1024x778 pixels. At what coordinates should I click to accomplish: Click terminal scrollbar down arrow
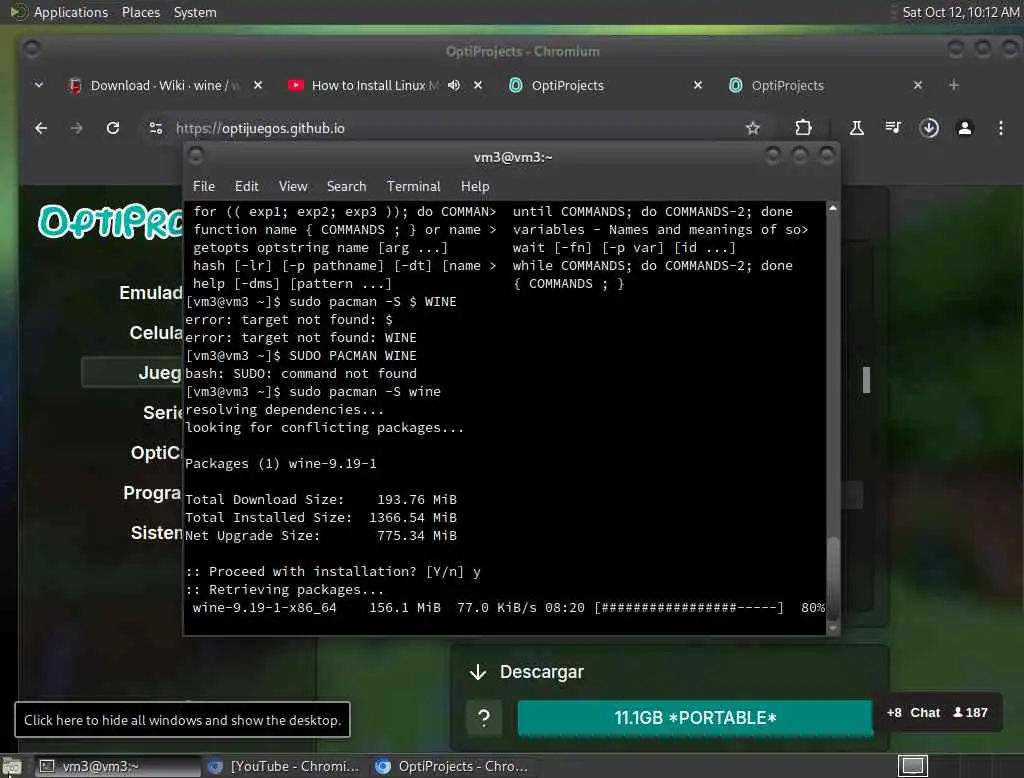833,628
